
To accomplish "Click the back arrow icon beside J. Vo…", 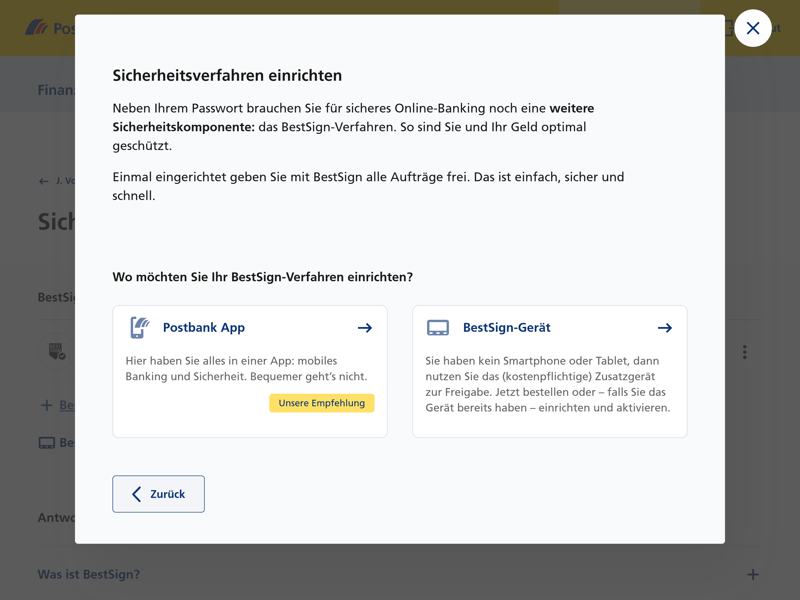I will pos(43,181).
